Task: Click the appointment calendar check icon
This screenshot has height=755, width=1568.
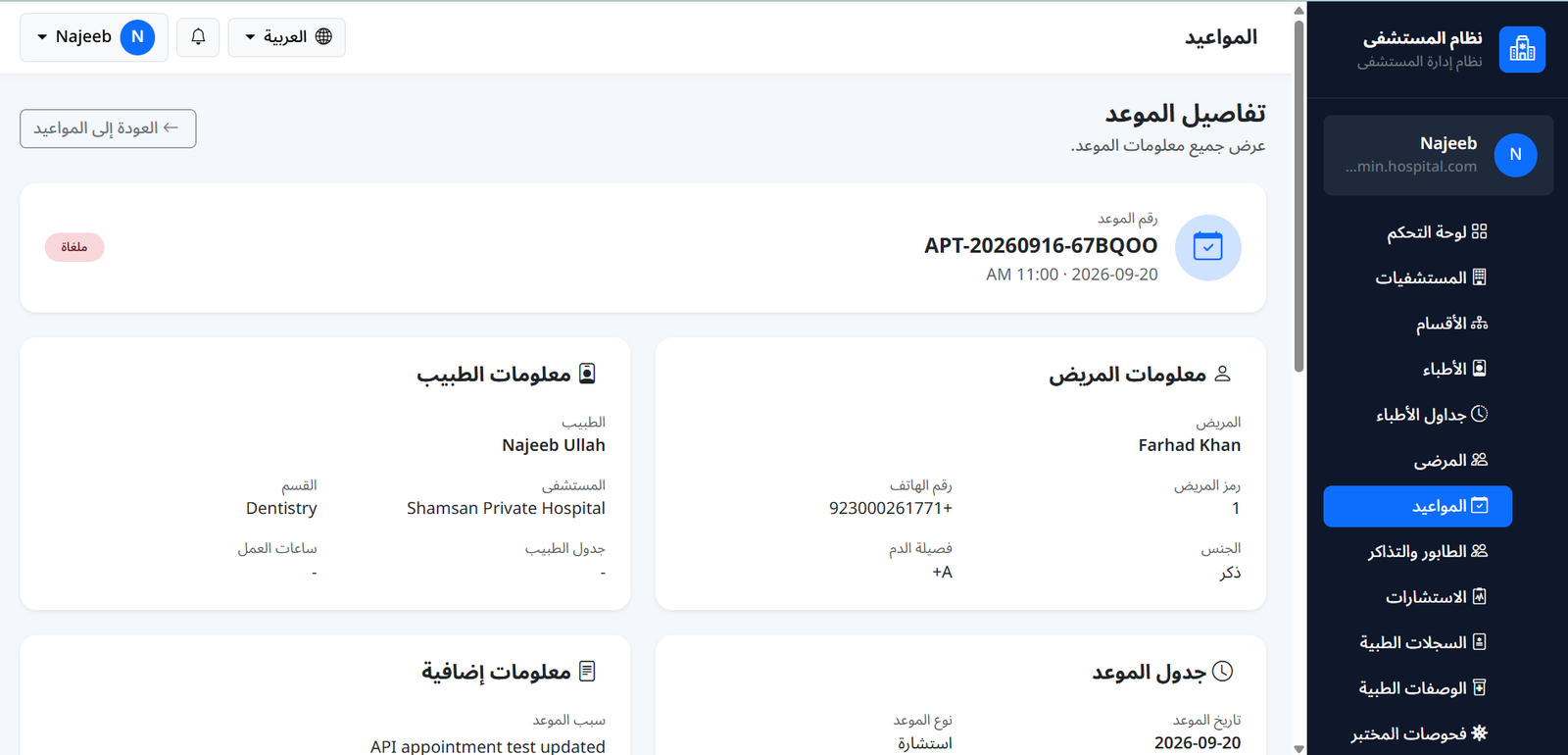Action: 1207,247
